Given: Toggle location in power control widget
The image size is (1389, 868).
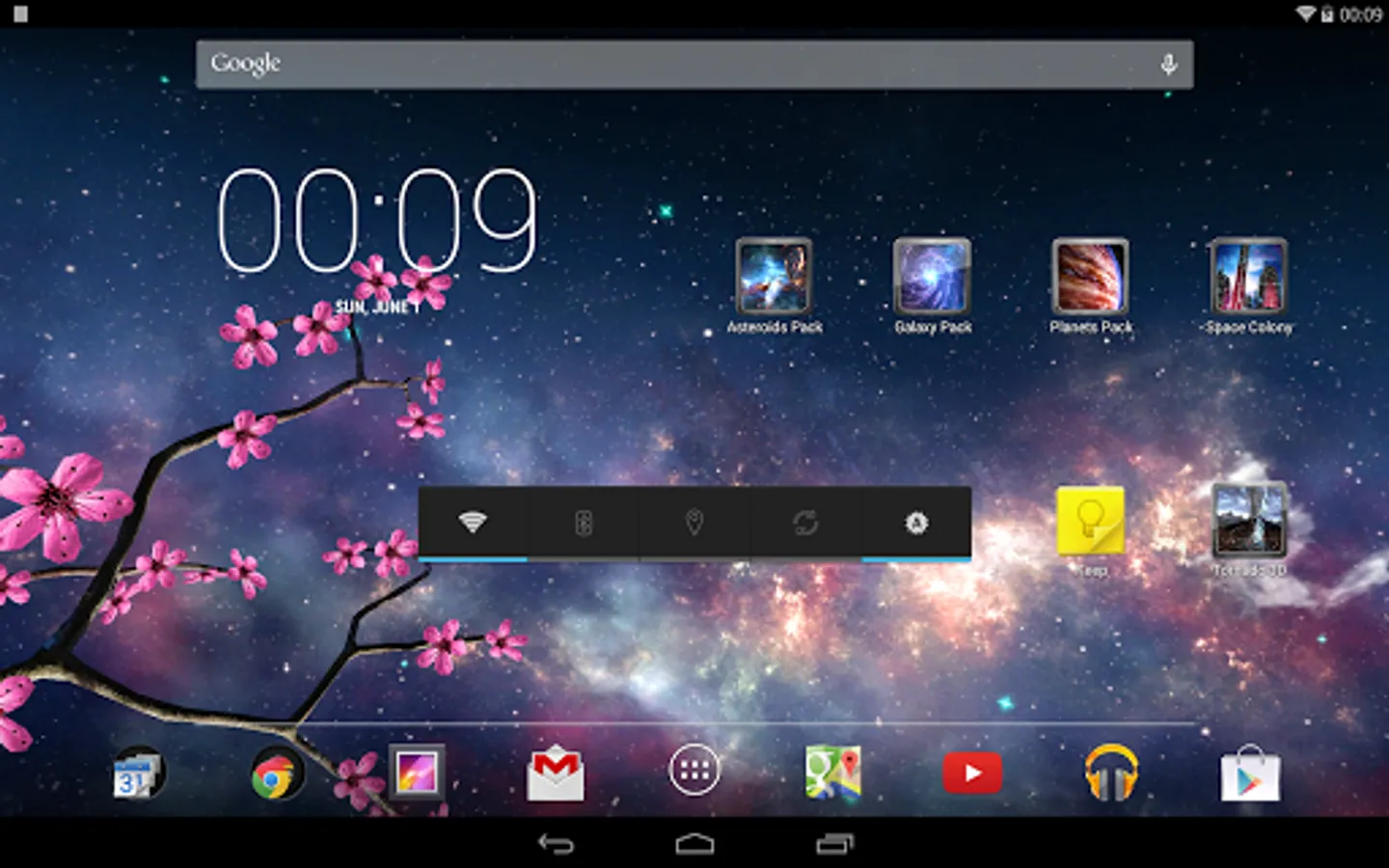Looking at the screenshot, I should coord(694,523).
